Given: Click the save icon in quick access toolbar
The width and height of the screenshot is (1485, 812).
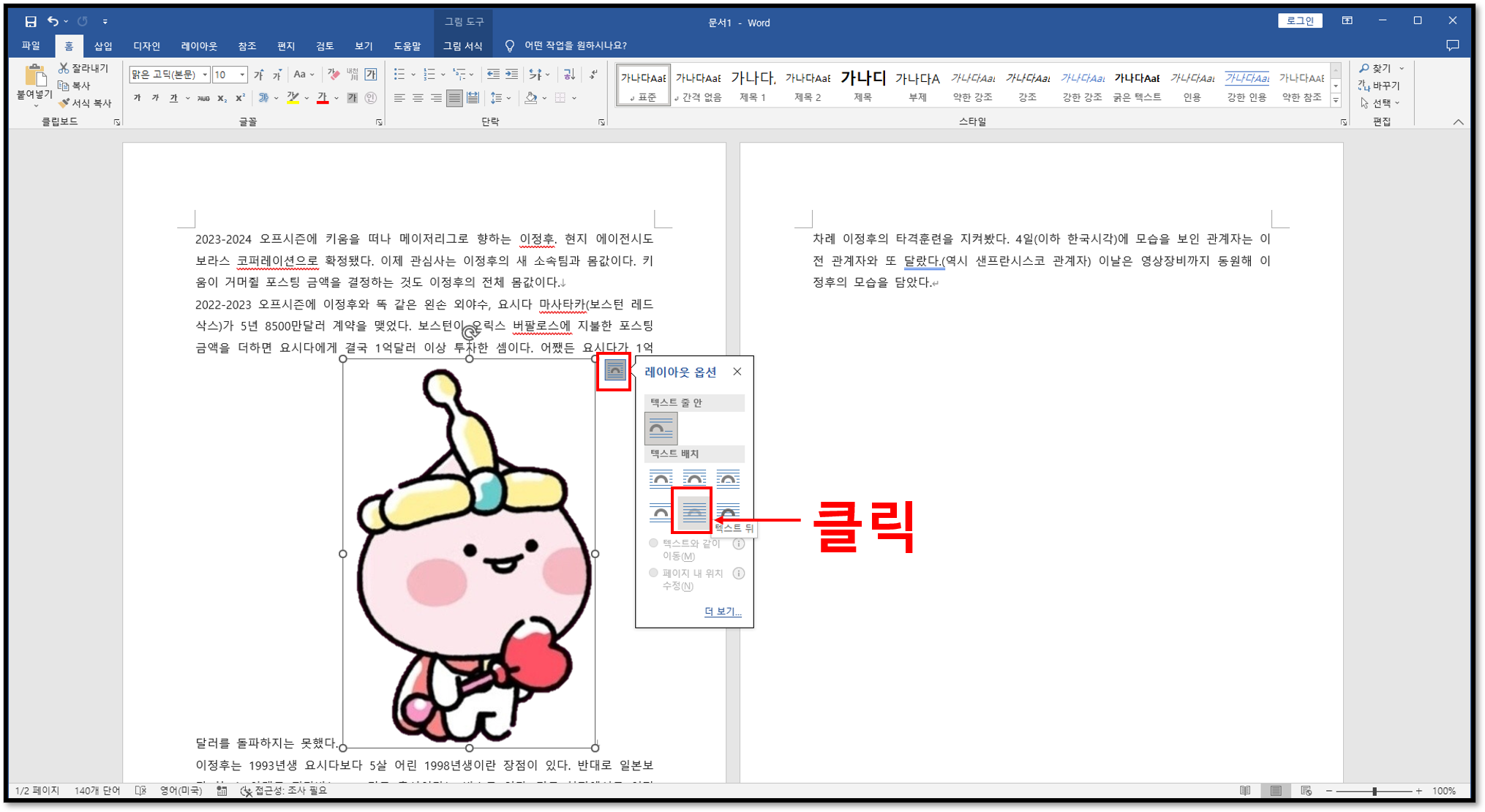Looking at the screenshot, I should point(30,21).
